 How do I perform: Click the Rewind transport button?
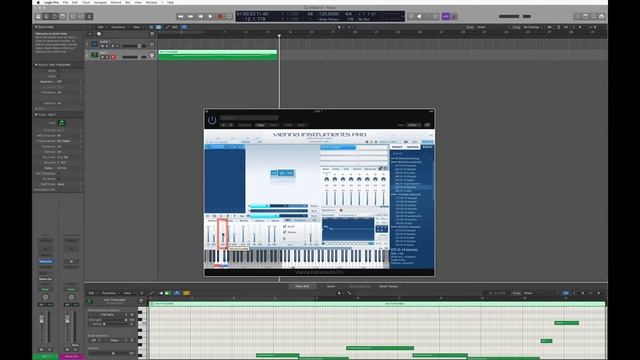pyautogui.click(x=181, y=16)
